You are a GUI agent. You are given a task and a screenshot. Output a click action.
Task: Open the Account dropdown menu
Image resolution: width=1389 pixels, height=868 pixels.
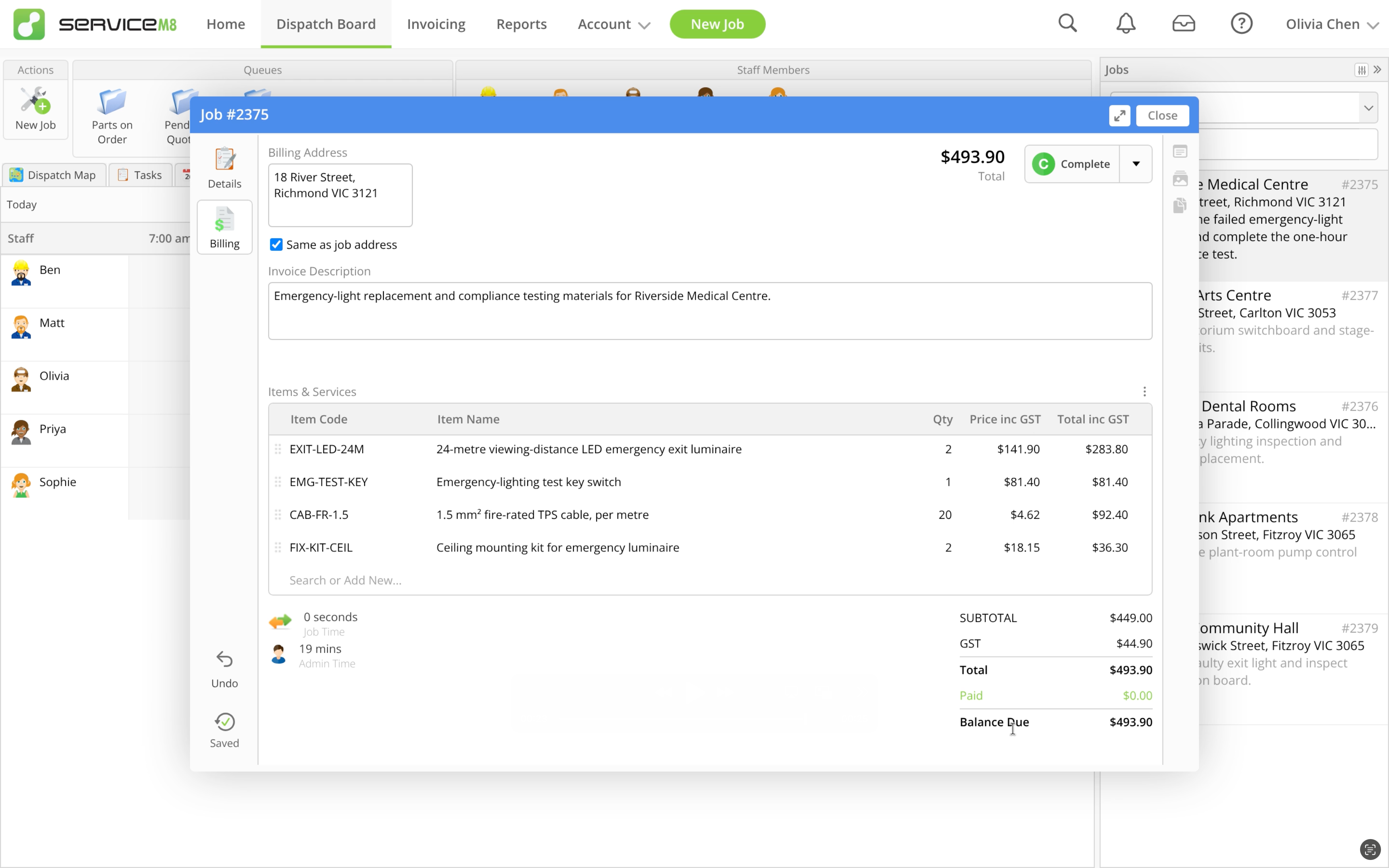pos(614,24)
